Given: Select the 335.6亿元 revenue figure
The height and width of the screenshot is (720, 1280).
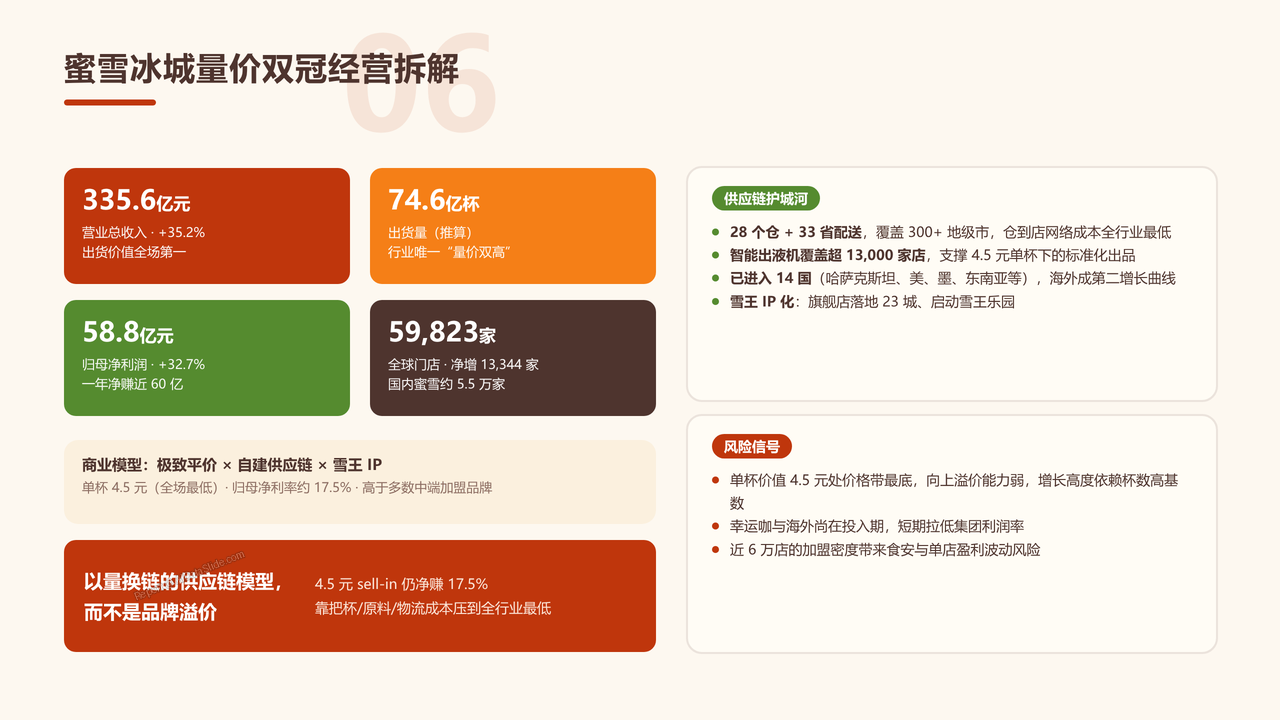Looking at the screenshot, I should pyautogui.click(x=136, y=200).
